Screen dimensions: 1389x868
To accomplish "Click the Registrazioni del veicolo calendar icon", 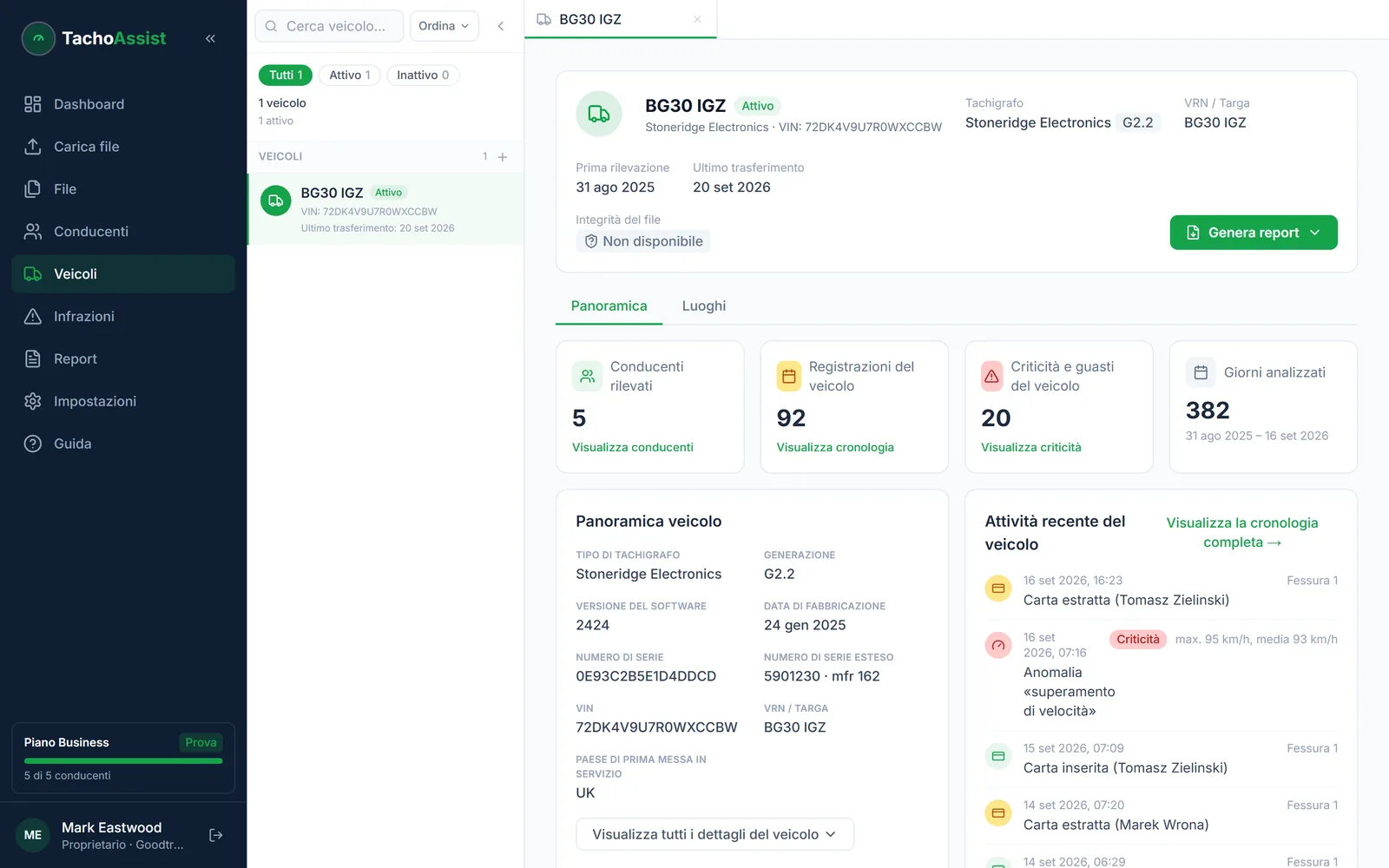I will tap(789, 377).
